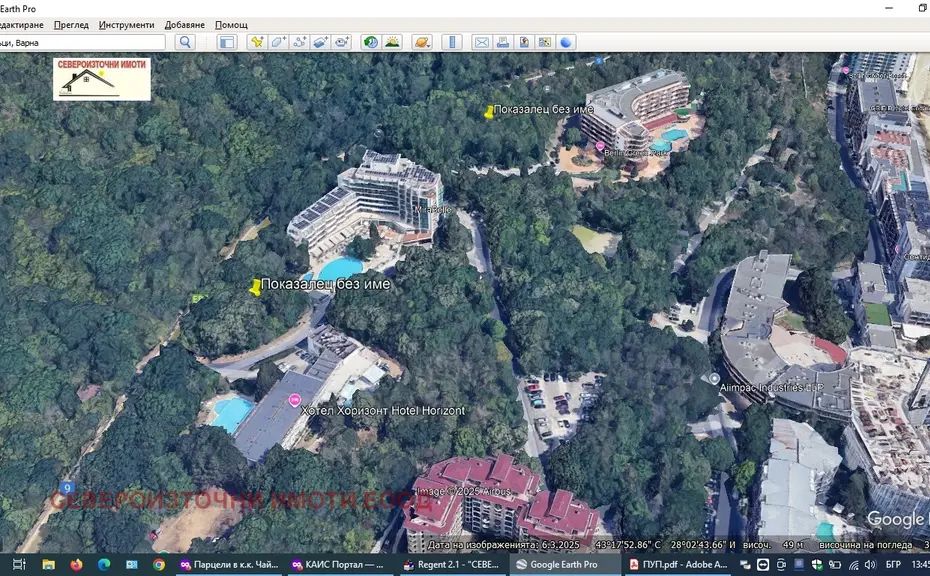Toggle sunlight across the landscape
The height and width of the screenshot is (576, 930).
(x=392, y=42)
